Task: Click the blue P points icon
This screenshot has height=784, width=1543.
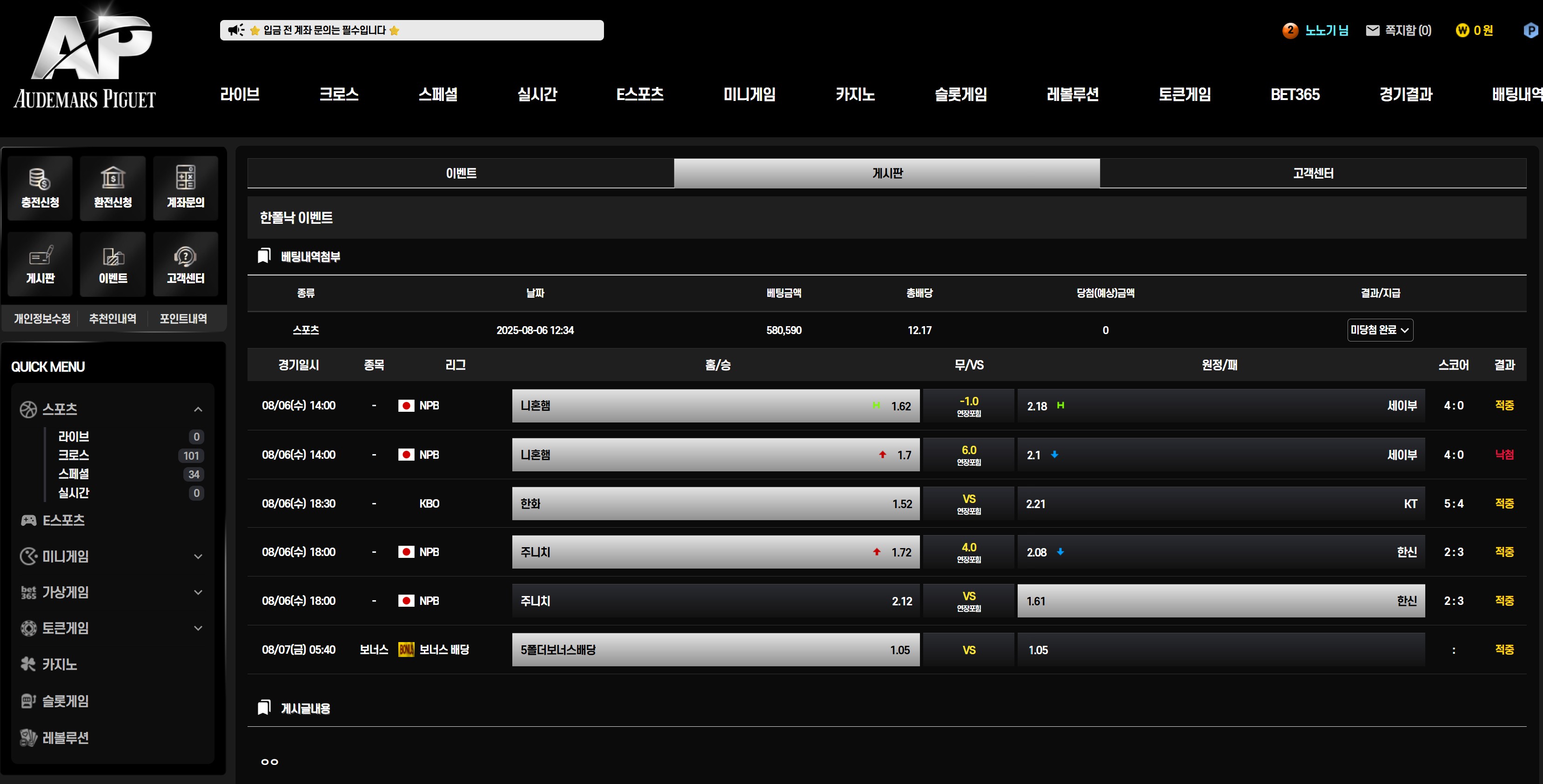Action: pyautogui.click(x=1531, y=31)
